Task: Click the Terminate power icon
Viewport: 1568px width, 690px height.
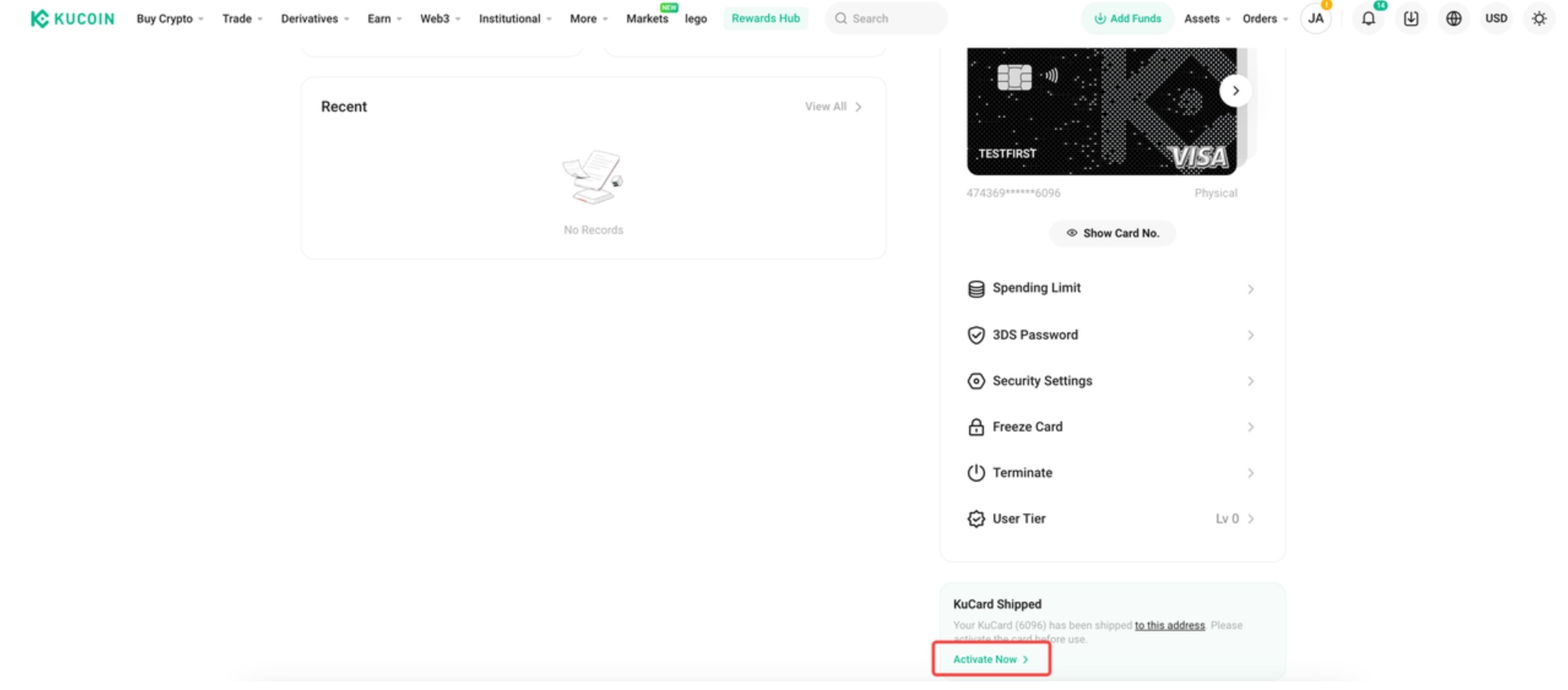Action: [975, 472]
